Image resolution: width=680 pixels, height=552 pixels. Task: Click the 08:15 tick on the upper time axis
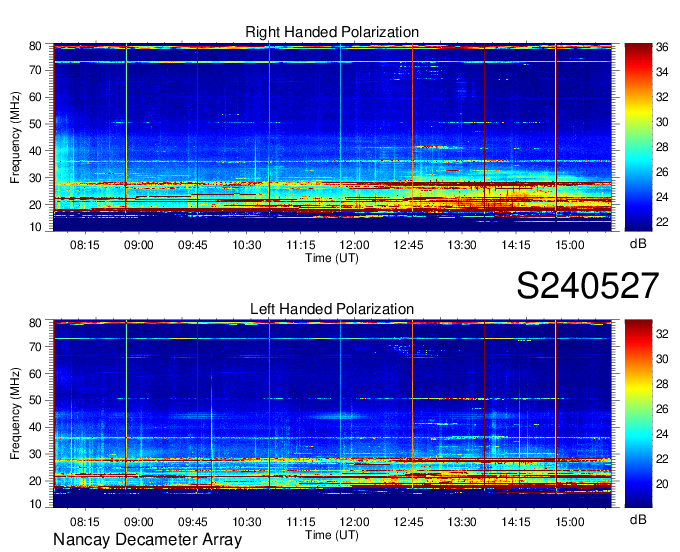85,245
